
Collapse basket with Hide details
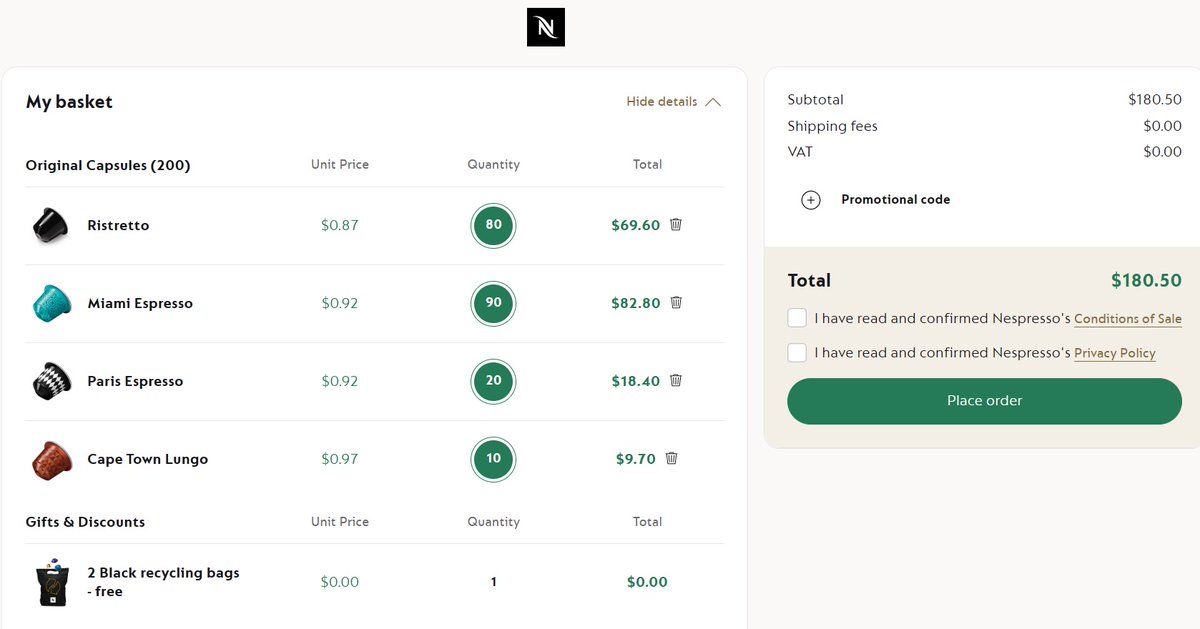point(673,102)
